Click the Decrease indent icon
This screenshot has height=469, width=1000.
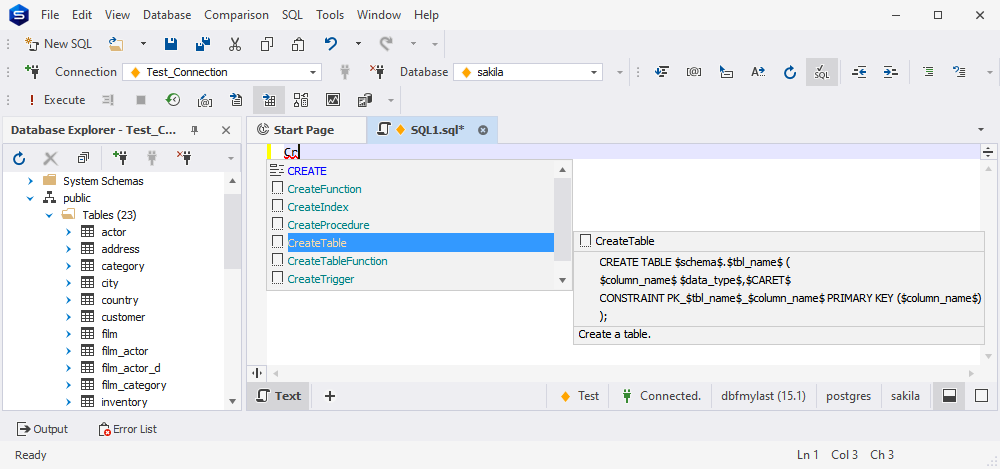[x=859, y=72]
